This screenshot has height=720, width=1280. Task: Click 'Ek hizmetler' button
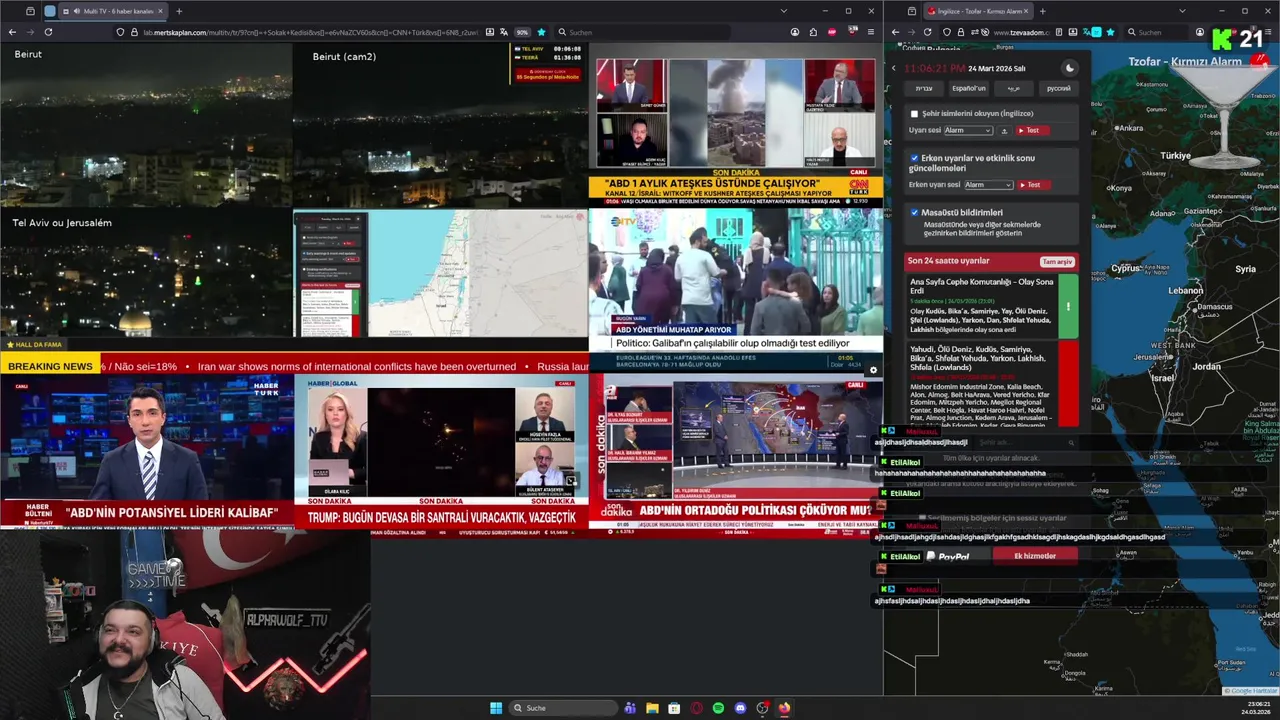click(1035, 556)
